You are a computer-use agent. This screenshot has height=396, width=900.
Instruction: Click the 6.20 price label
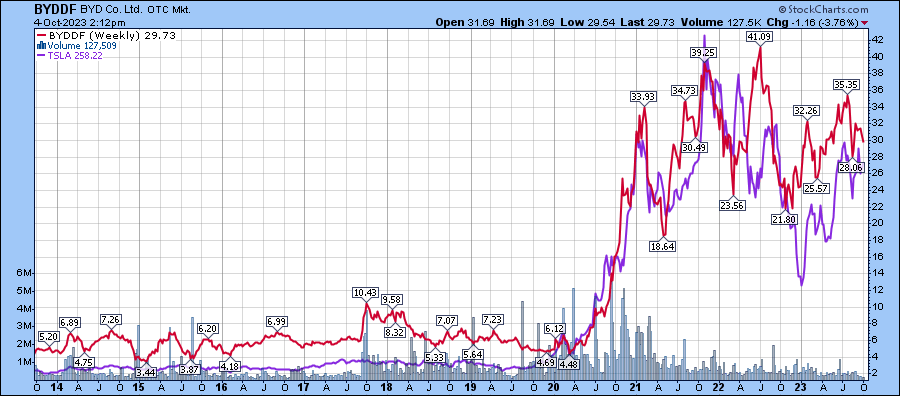pyautogui.click(x=208, y=329)
